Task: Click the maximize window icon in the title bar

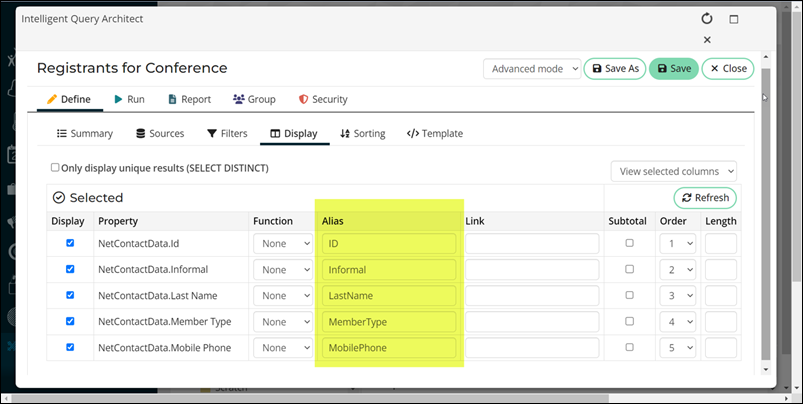Action: tap(733, 18)
